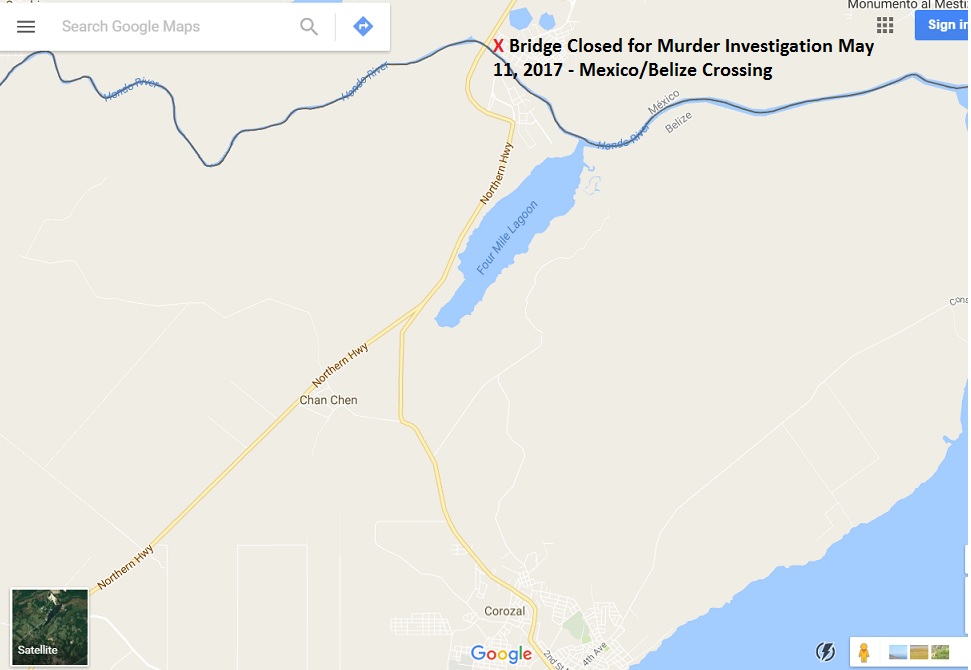This screenshot has width=971, height=670.
Task: Open the tan field photo thumbnail
Action: coord(919,652)
